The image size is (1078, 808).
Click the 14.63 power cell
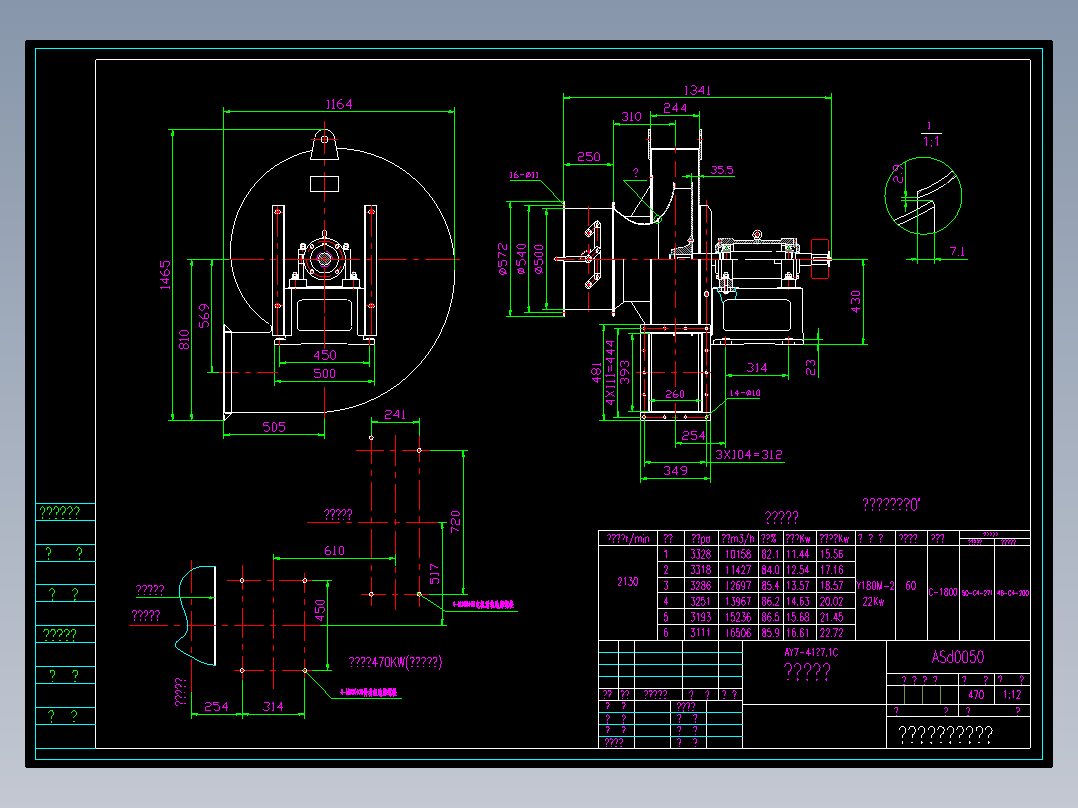click(x=798, y=602)
